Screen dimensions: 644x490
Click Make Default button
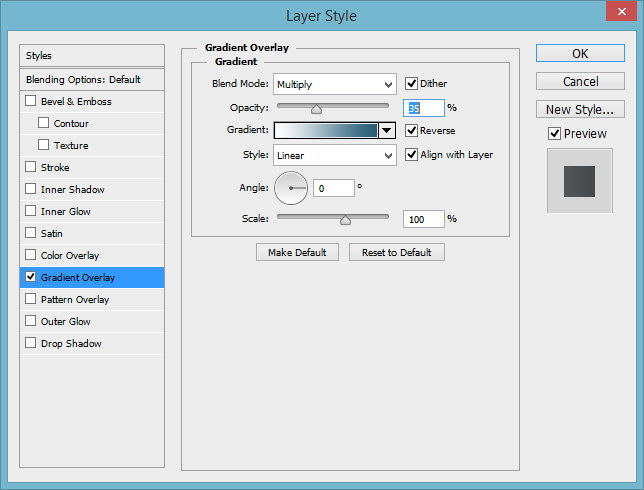pyautogui.click(x=297, y=252)
